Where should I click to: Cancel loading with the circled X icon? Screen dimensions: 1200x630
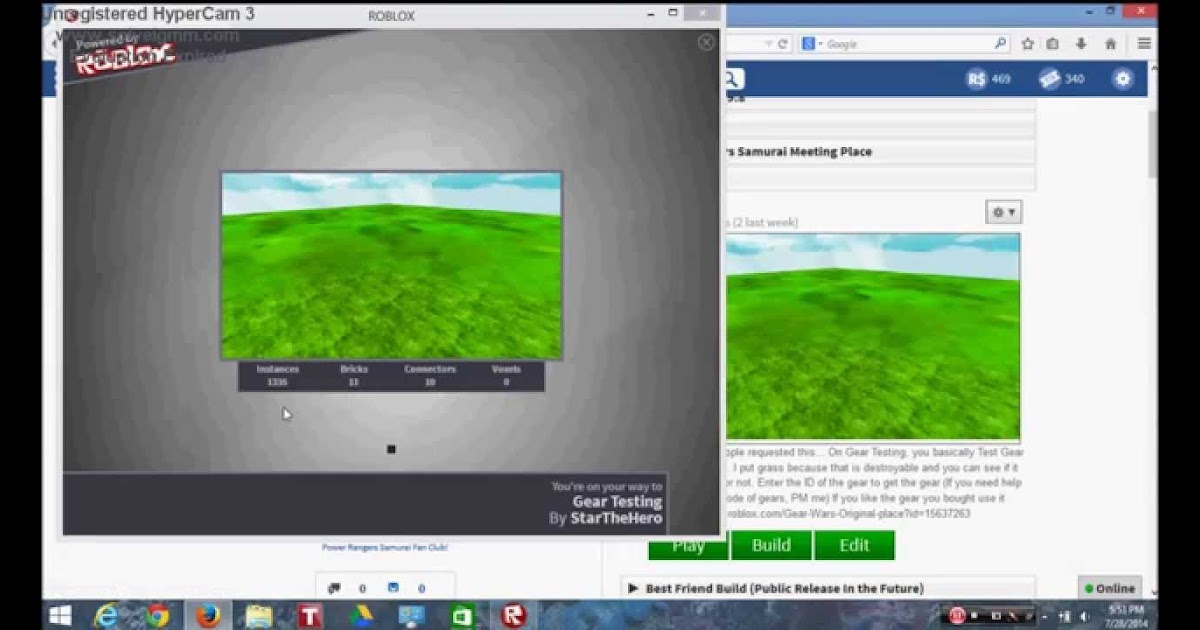(706, 42)
